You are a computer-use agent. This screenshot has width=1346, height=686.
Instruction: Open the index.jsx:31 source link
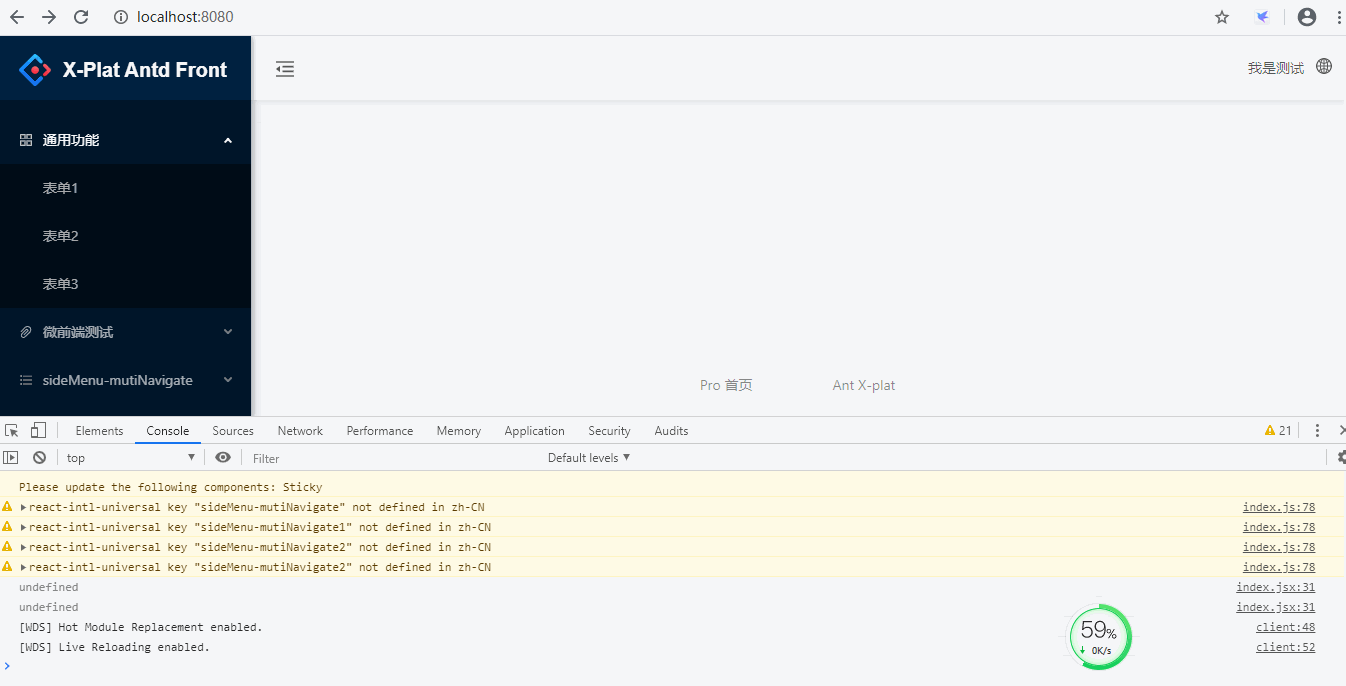(1275, 587)
